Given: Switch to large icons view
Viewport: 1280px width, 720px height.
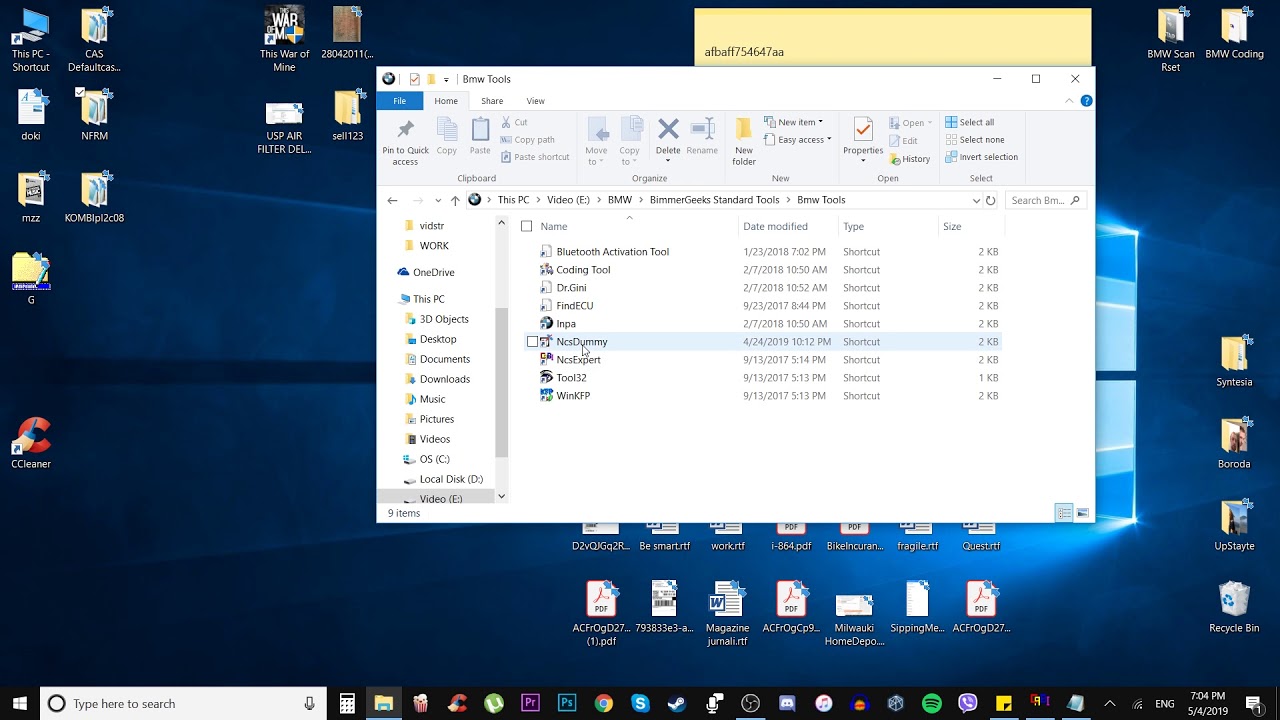Looking at the screenshot, I should 1082,513.
